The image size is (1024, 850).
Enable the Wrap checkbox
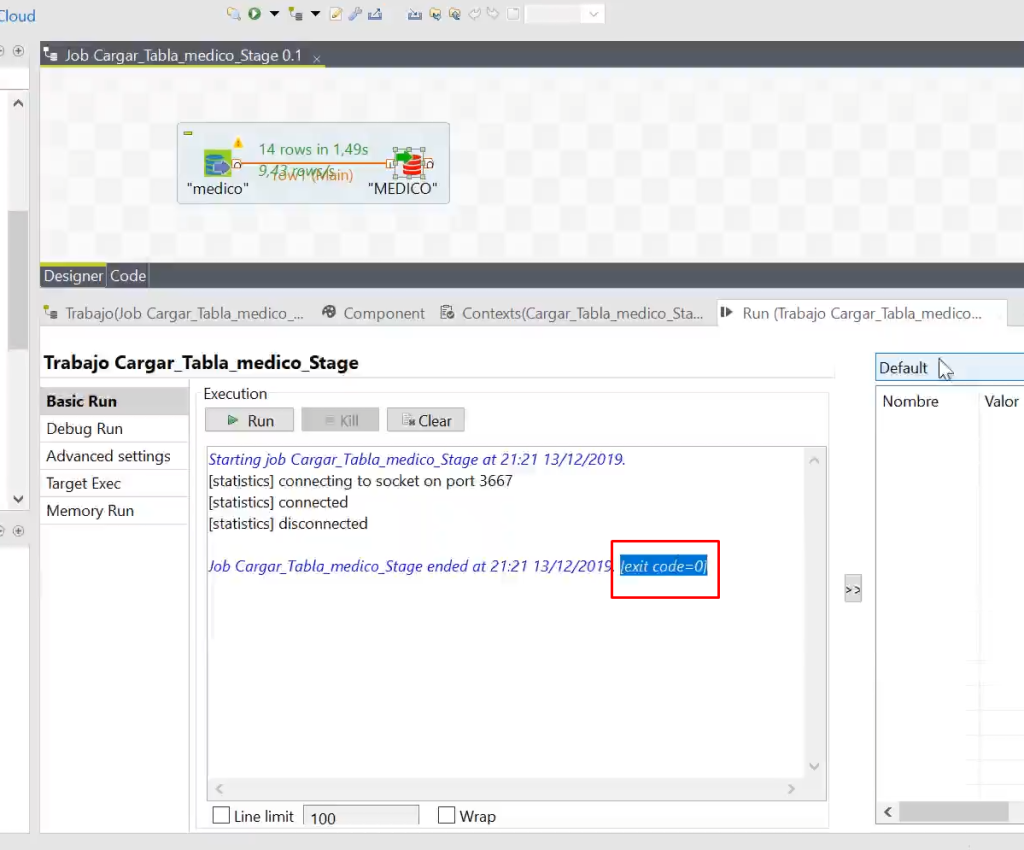[447, 815]
